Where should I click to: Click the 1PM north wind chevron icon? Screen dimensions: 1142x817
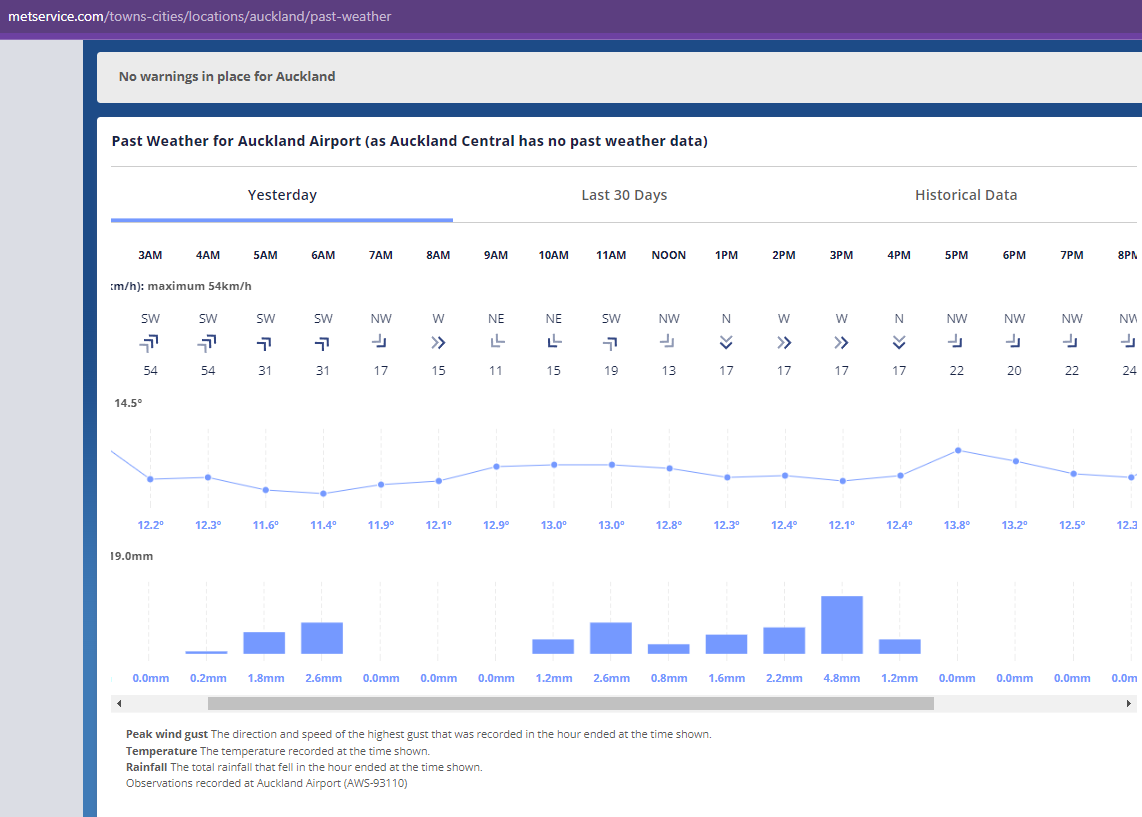[x=726, y=343]
